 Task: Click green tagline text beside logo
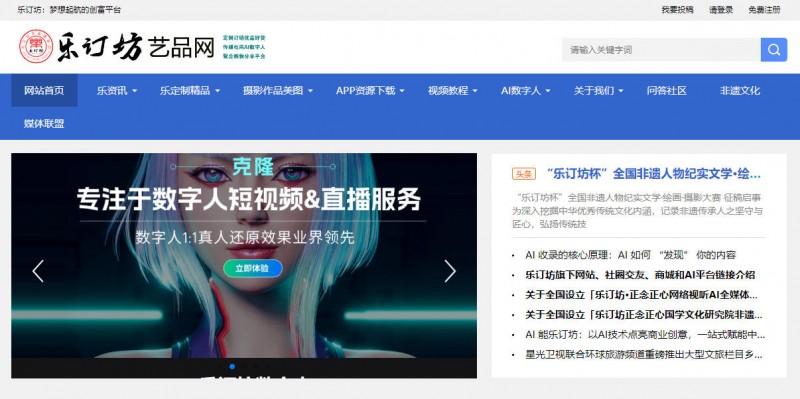tap(244, 47)
